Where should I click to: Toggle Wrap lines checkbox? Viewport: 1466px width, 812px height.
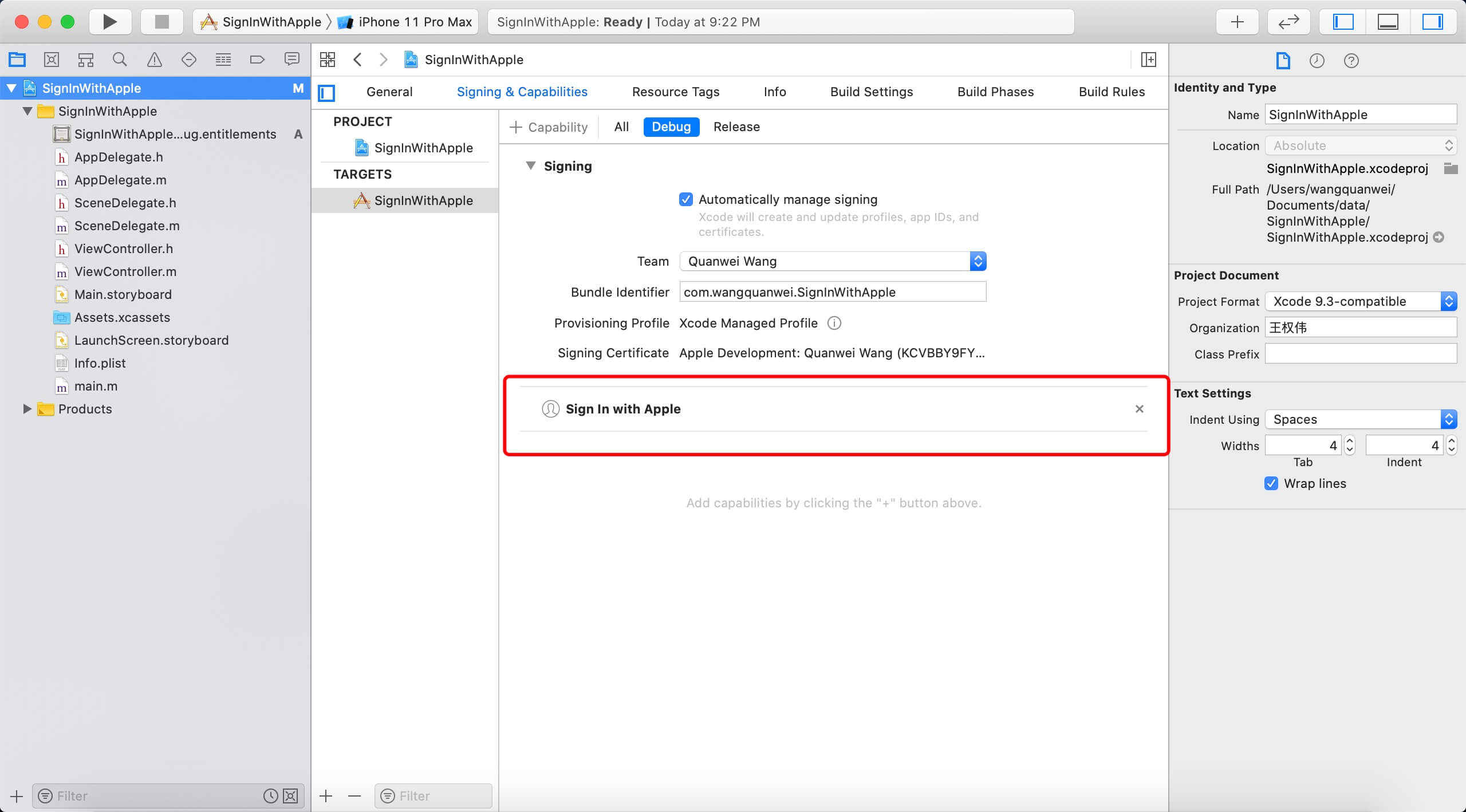(1271, 483)
